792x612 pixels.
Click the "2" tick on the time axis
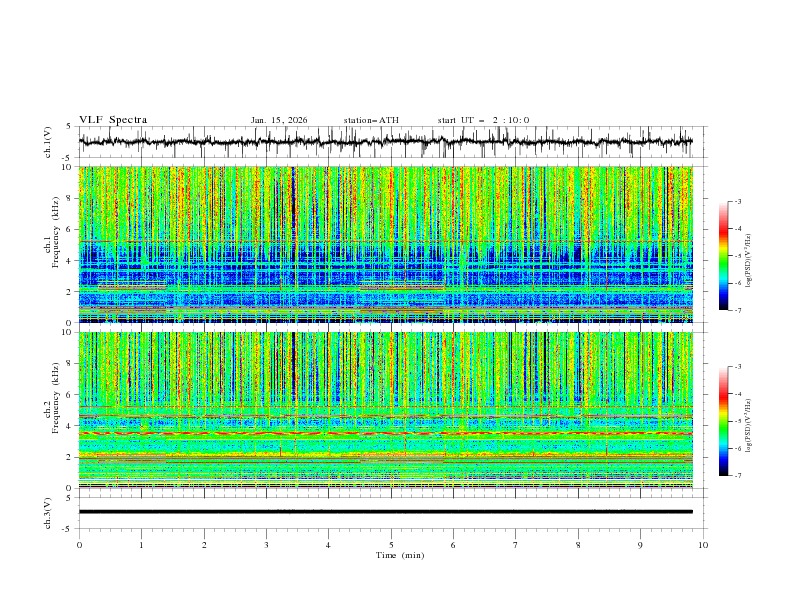pyautogui.click(x=204, y=545)
